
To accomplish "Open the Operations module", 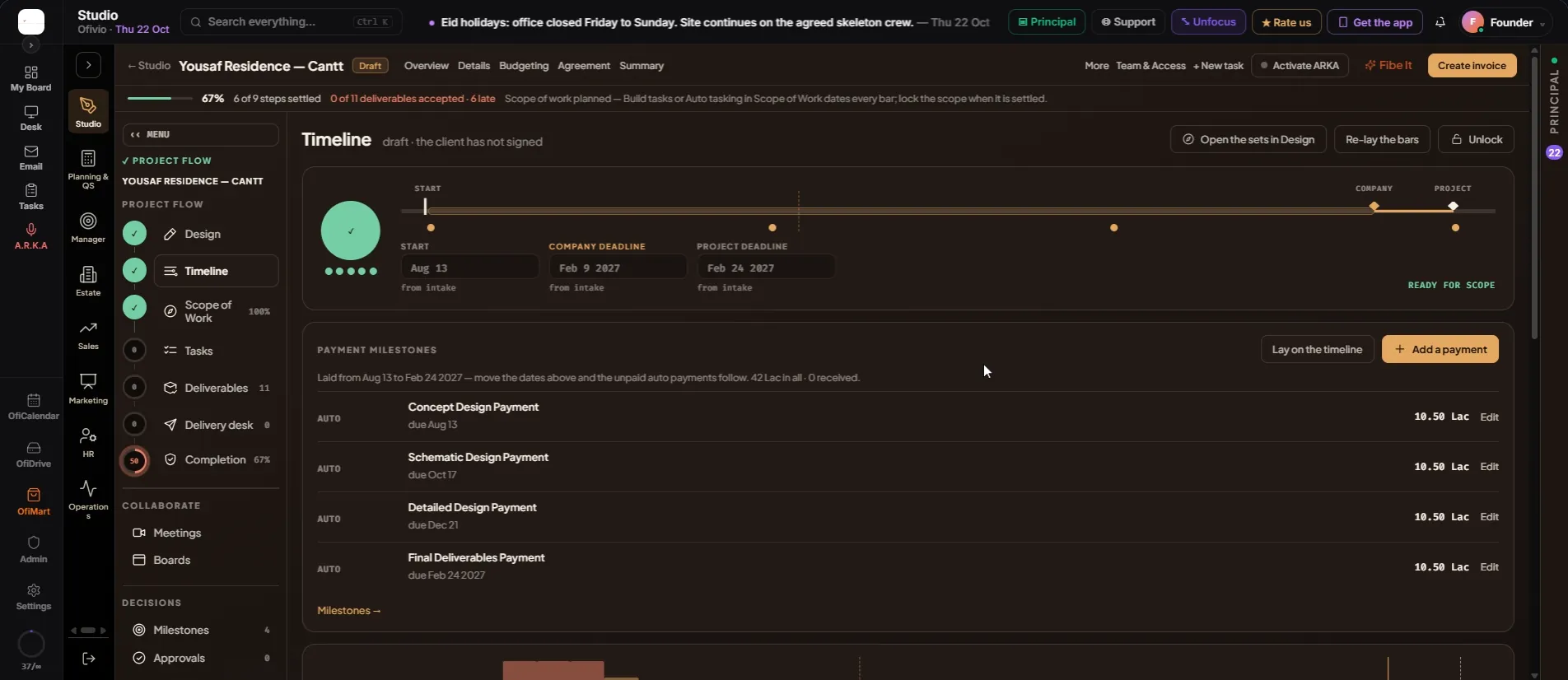I will tap(88, 499).
